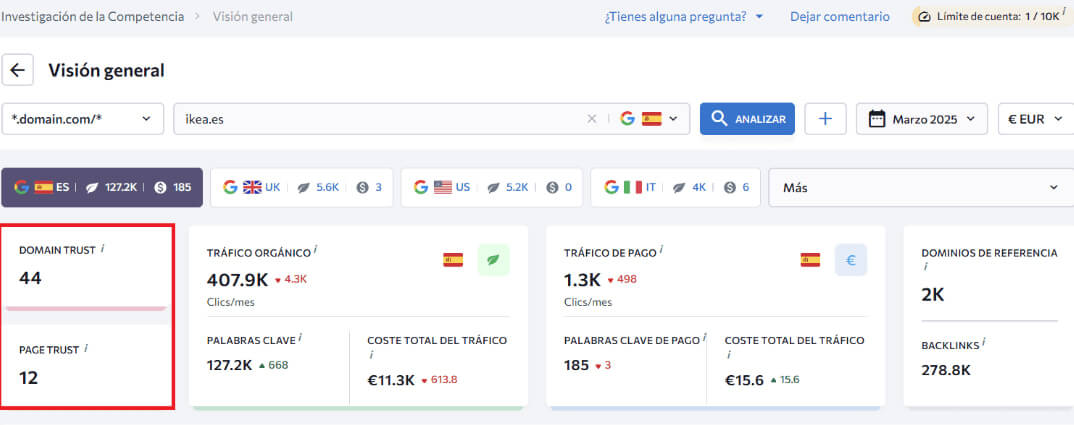Click the Spain flag in Tráfico orgánico card
This screenshot has height=425, width=1074.
[453, 260]
